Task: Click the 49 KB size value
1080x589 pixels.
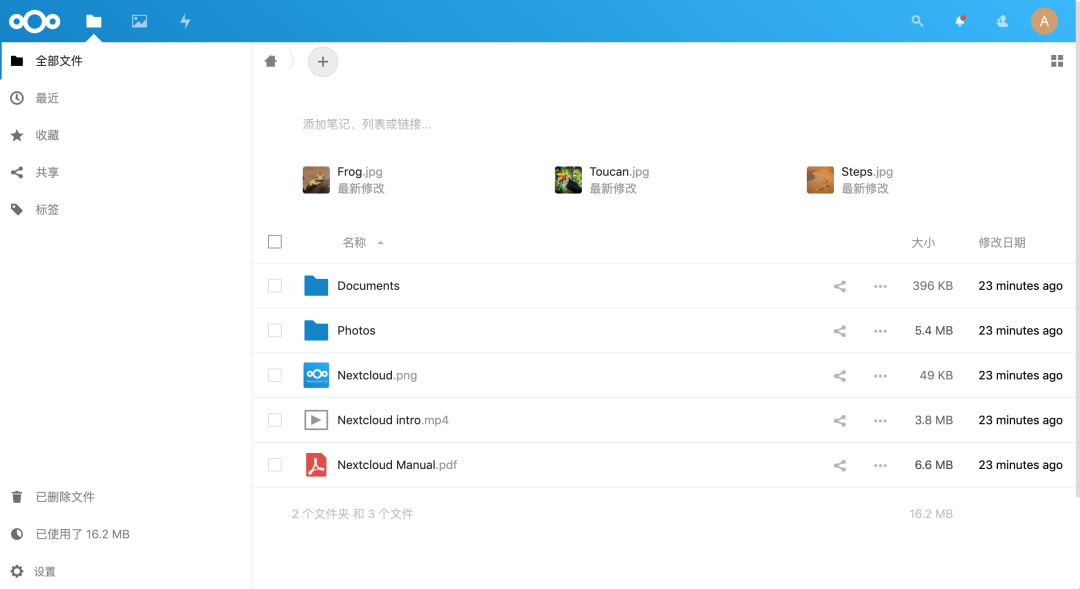Action: pos(936,375)
